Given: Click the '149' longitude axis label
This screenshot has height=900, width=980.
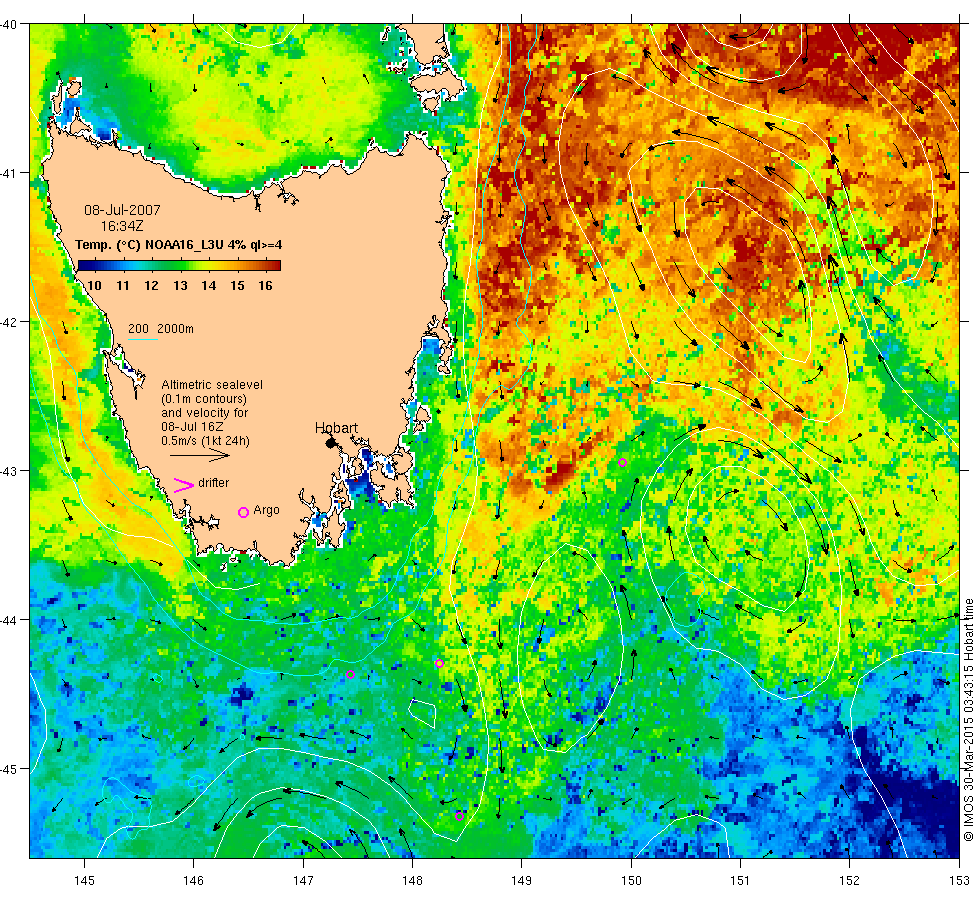Looking at the screenshot, I should point(521,881).
